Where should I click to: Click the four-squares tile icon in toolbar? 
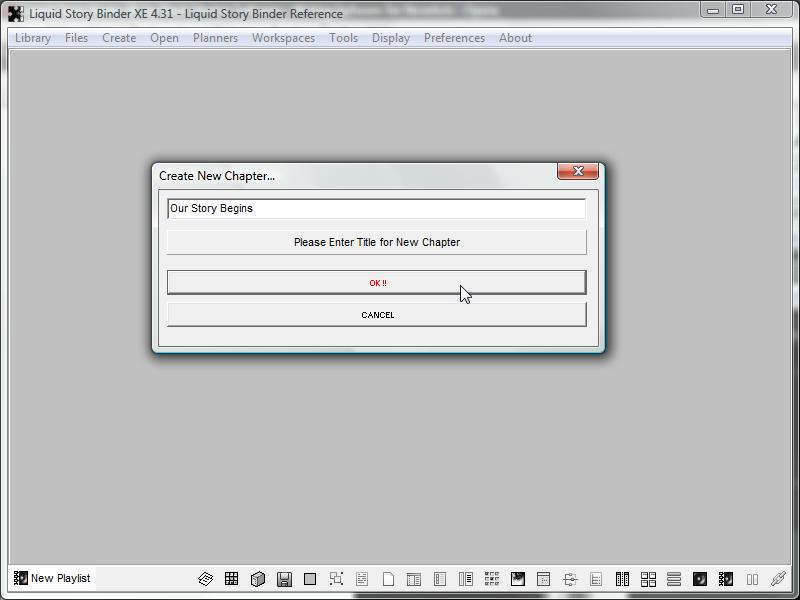click(x=648, y=579)
